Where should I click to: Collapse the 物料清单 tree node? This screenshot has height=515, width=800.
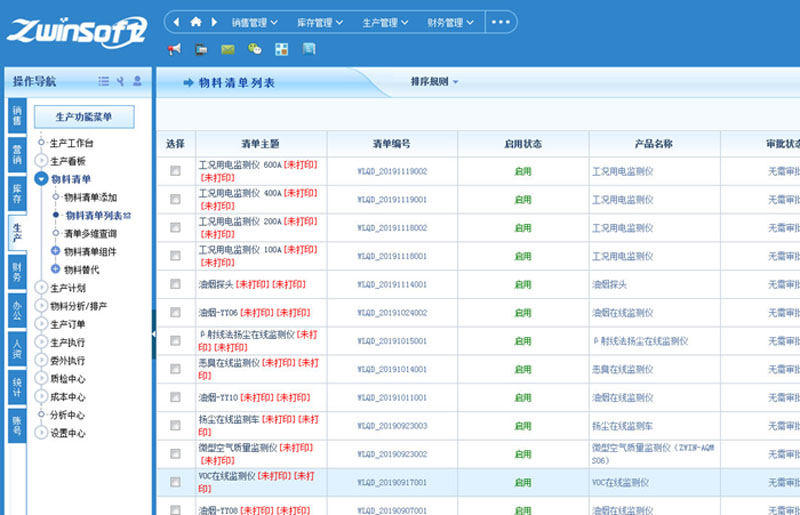coord(41,179)
